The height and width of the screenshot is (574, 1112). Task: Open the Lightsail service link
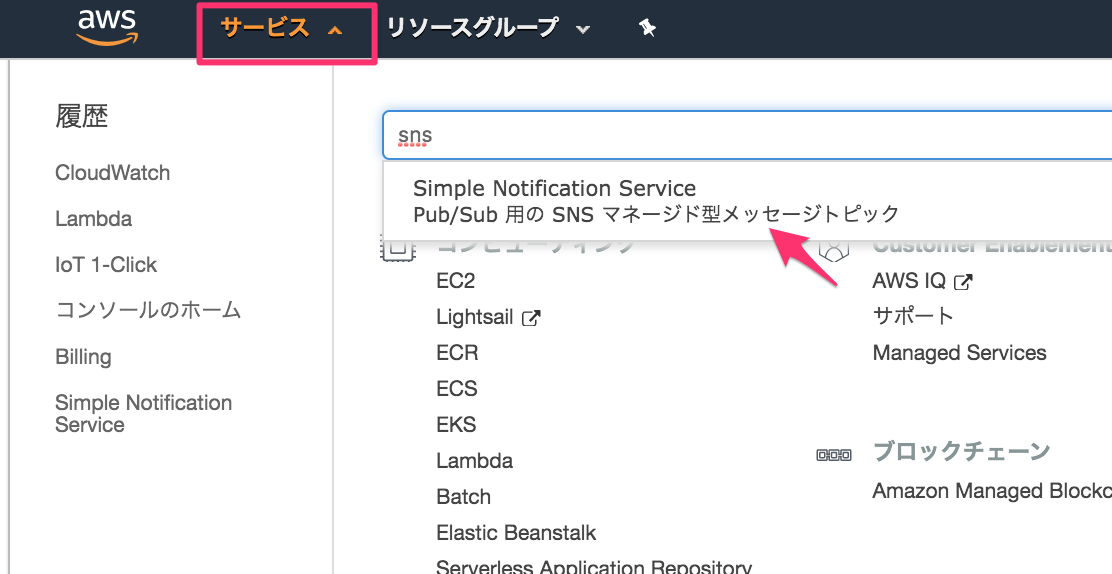[x=474, y=317]
